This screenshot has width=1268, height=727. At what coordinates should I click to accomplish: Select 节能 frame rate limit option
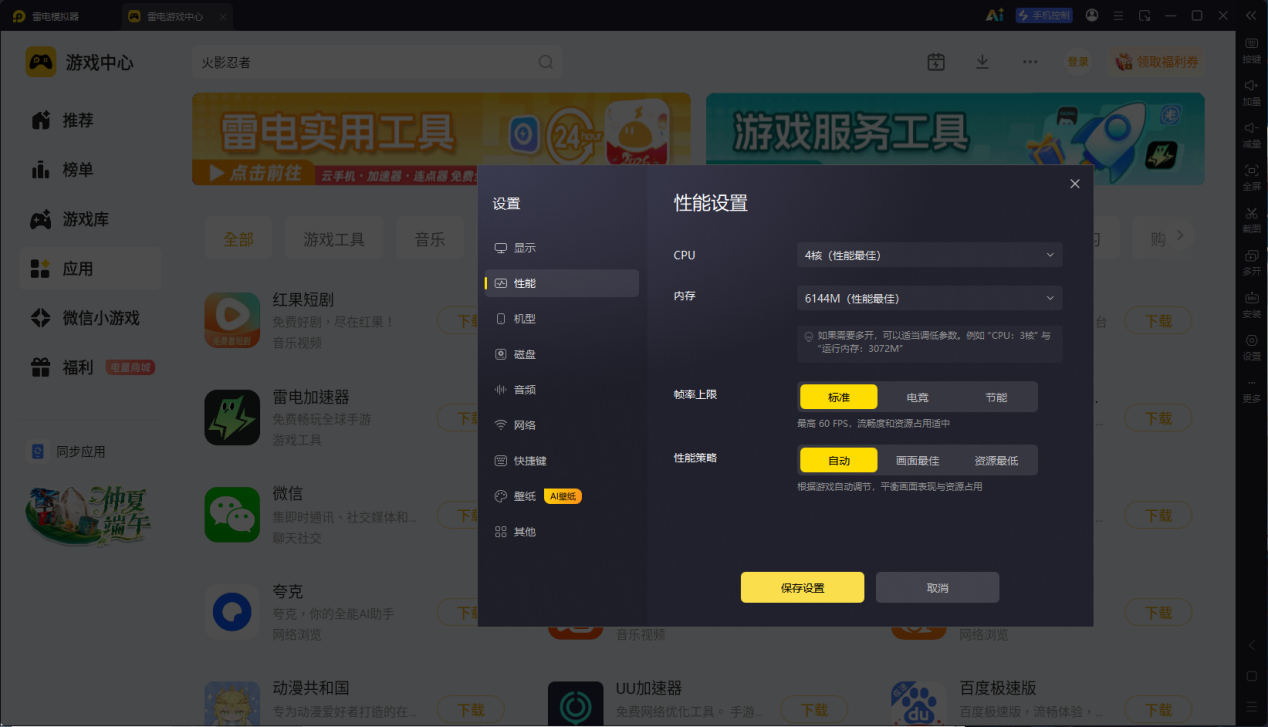click(x=996, y=397)
